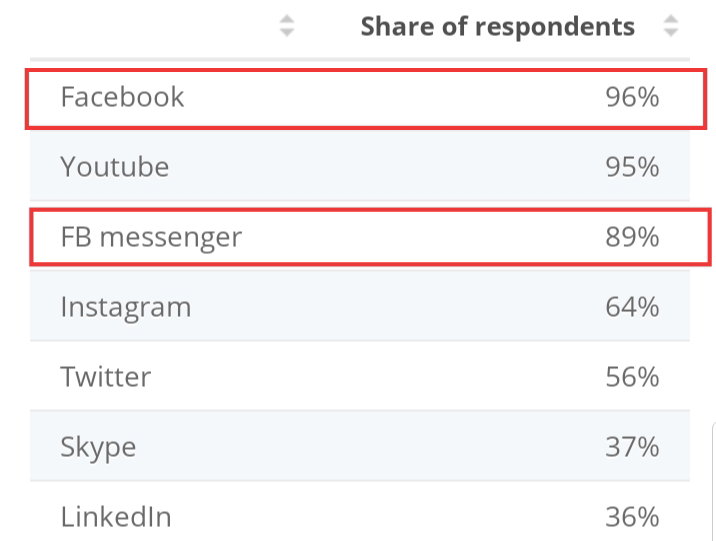Click the 95% value for Youtube
Image resolution: width=716 pixels, height=541 pixels.
[x=632, y=167]
